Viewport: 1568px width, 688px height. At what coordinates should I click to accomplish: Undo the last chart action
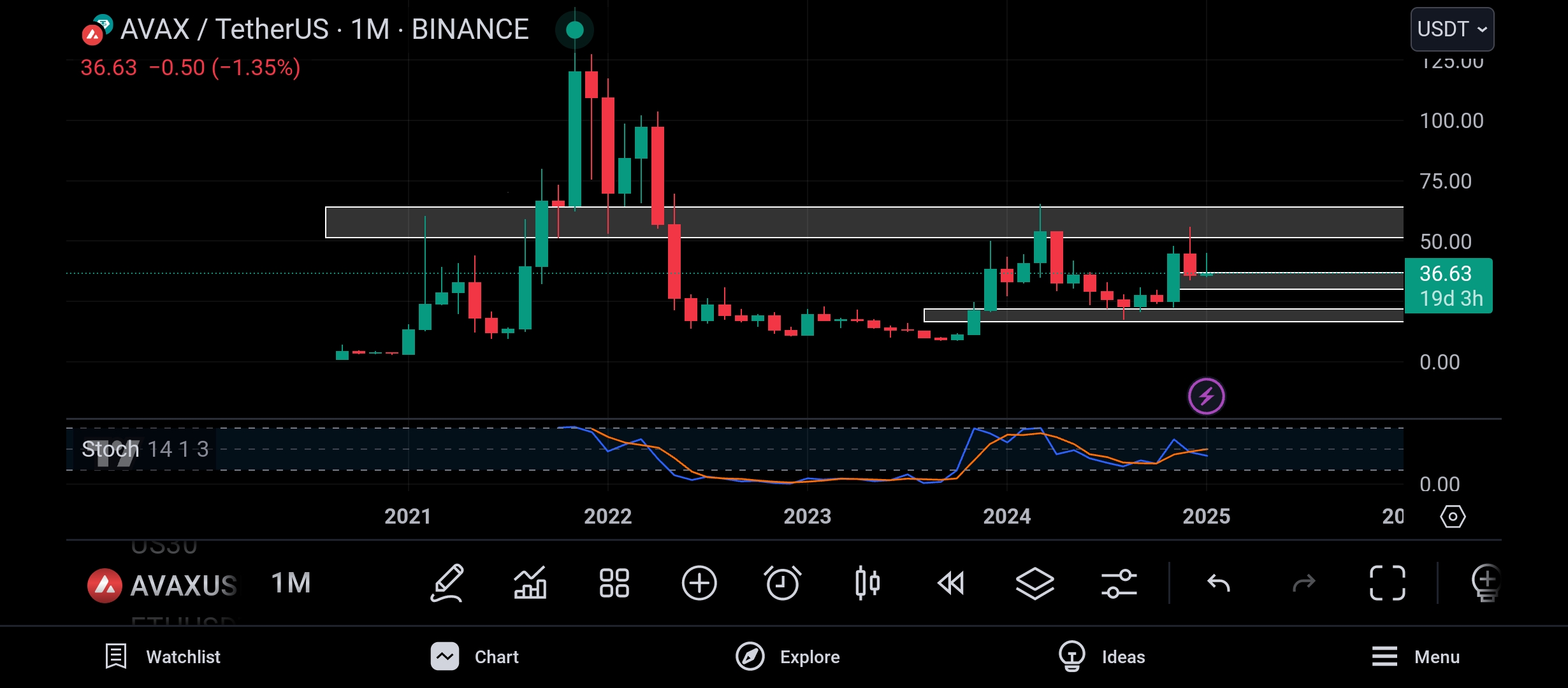point(1219,583)
